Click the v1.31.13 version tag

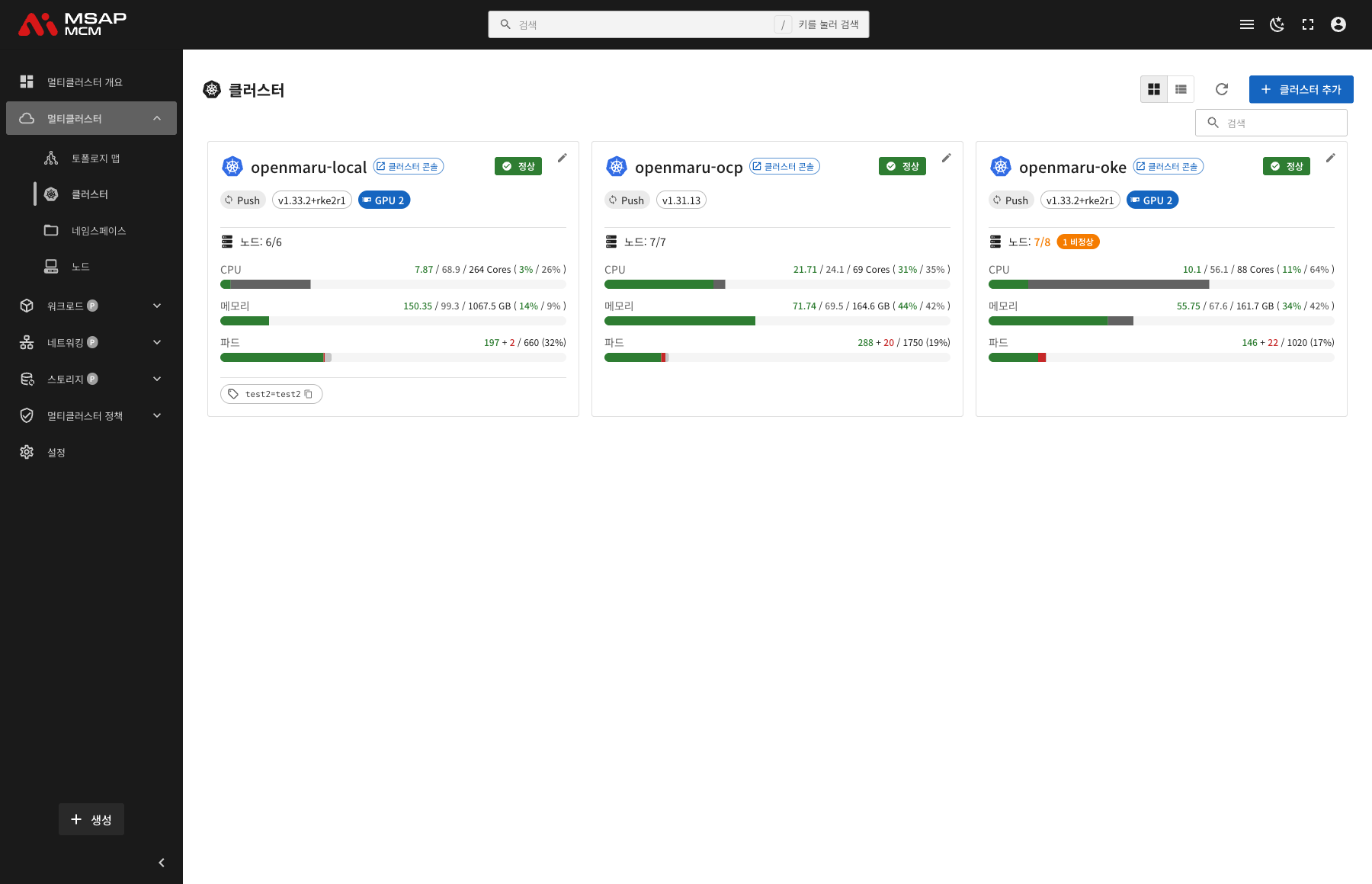(x=681, y=200)
